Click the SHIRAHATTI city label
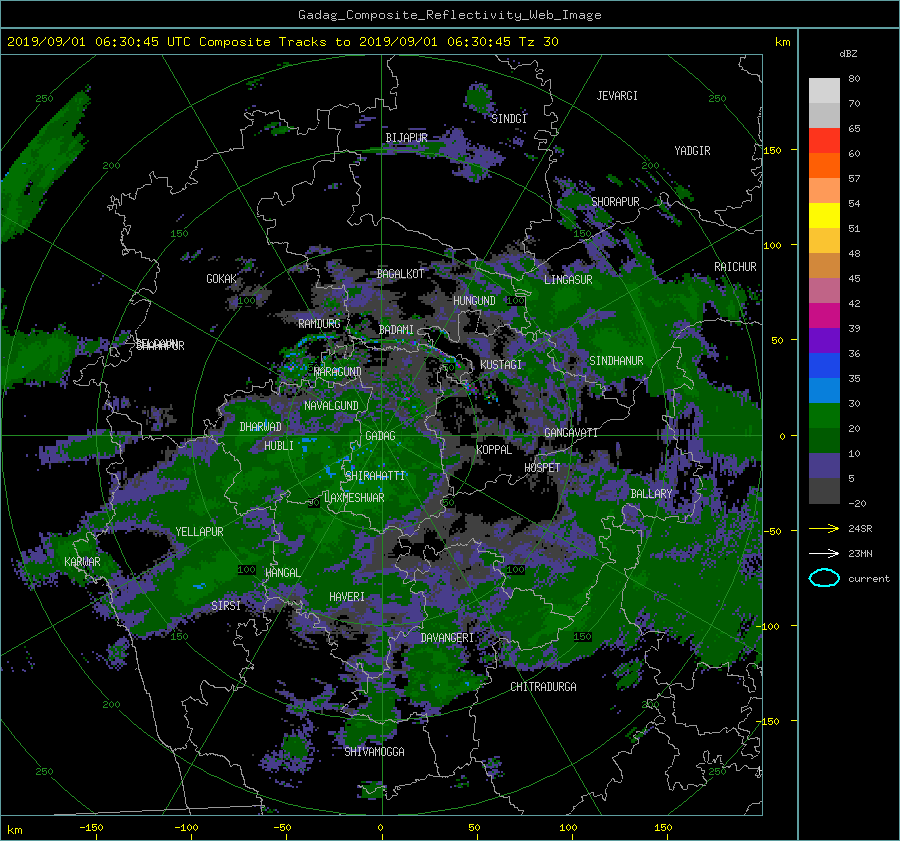Image resolution: width=900 pixels, height=841 pixels. pyautogui.click(x=376, y=476)
